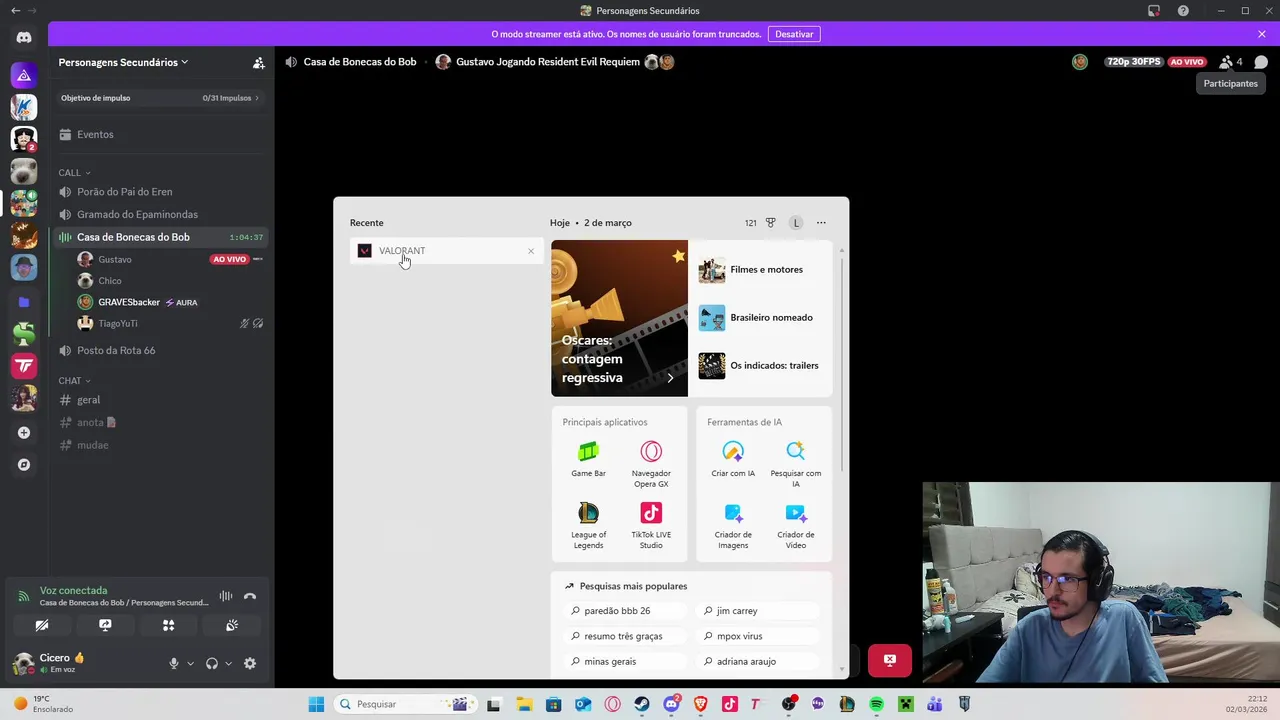The width and height of the screenshot is (1280, 720).
Task: Toggle screen share in voice panel
Action: [105, 625]
